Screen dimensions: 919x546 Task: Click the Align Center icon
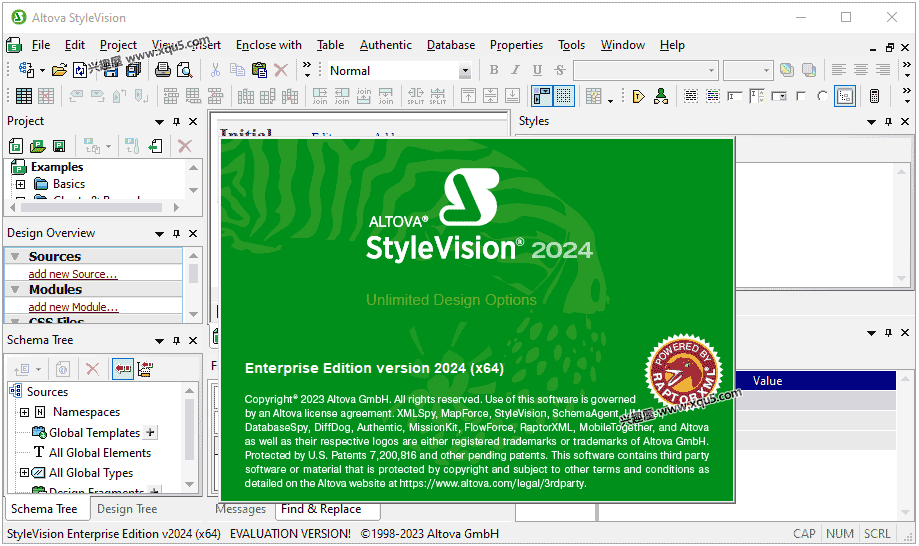click(x=860, y=70)
